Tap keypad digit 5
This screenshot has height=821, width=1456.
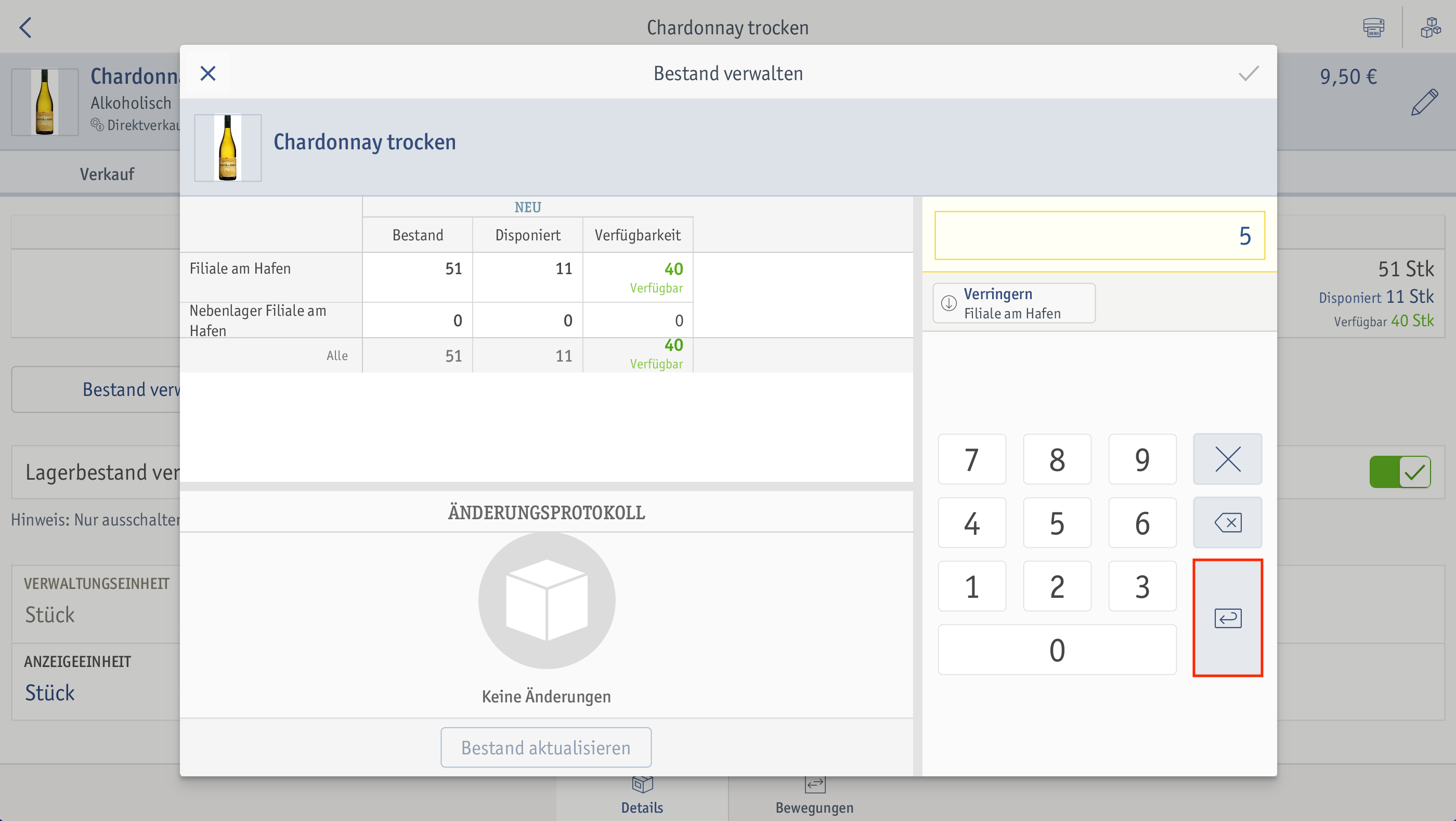pos(1057,522)
